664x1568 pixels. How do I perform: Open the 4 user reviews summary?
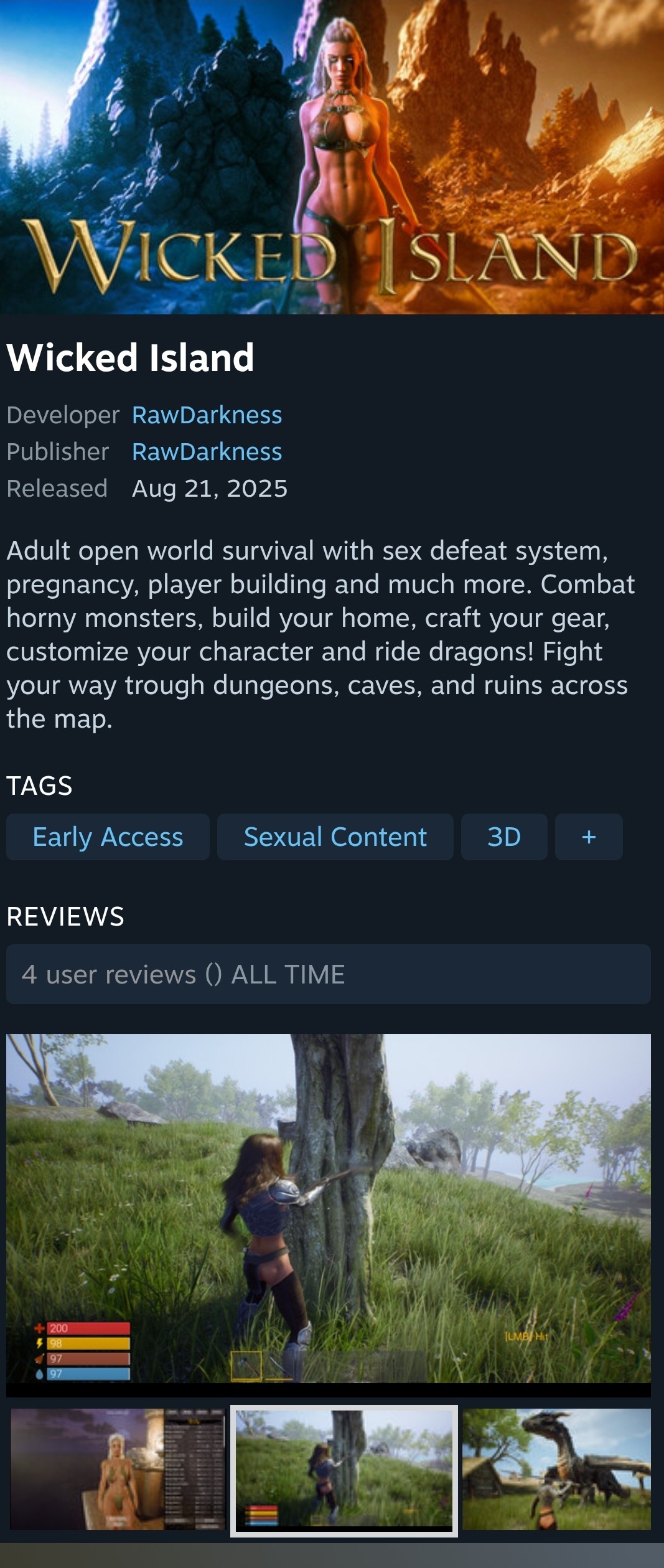329,974
